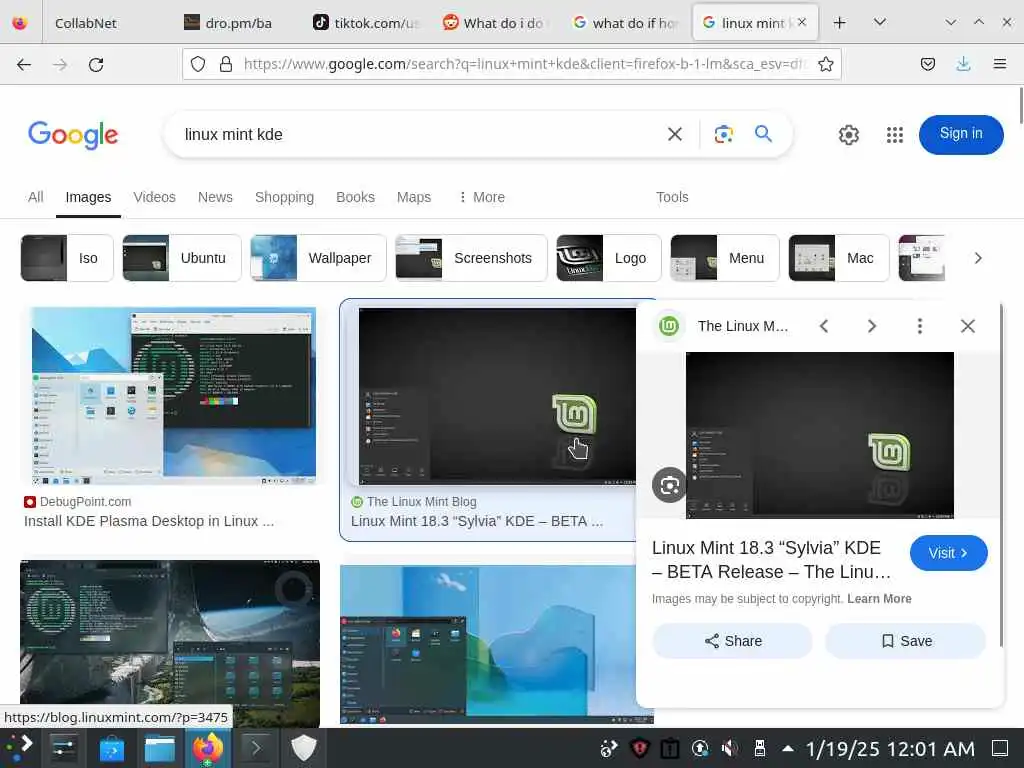Filter images by Mac chip
Viewport: 1024px width, 768px height.
tap(839, 258)
